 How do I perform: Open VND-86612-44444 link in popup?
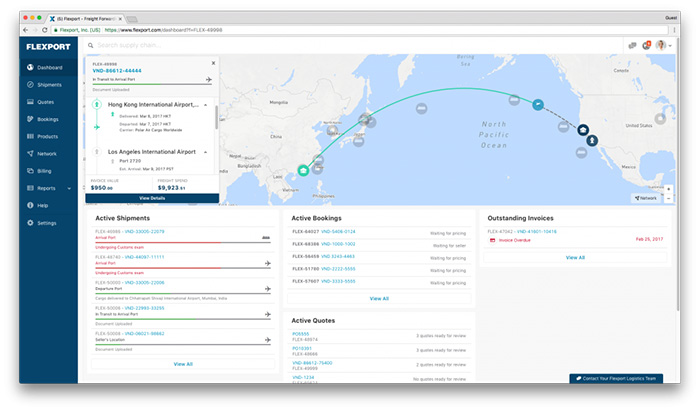117,71
